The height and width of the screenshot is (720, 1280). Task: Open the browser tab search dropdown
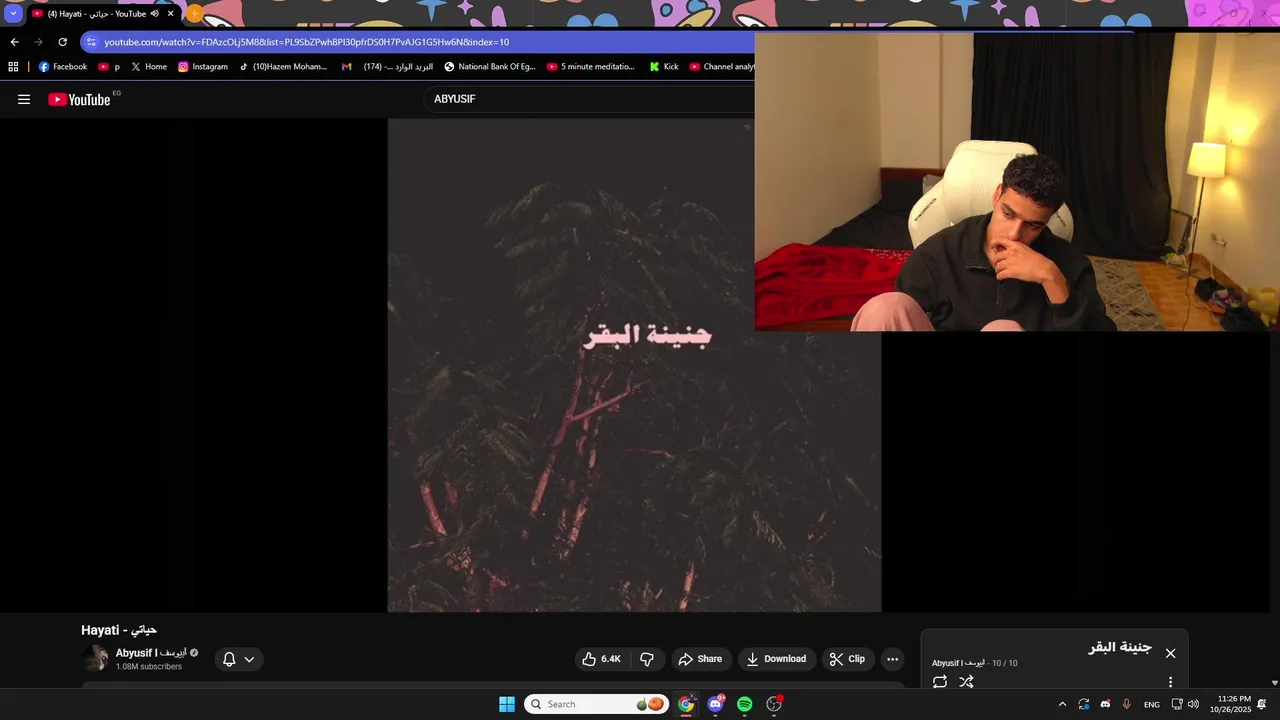pyautogui.click(x=13, y=14)
